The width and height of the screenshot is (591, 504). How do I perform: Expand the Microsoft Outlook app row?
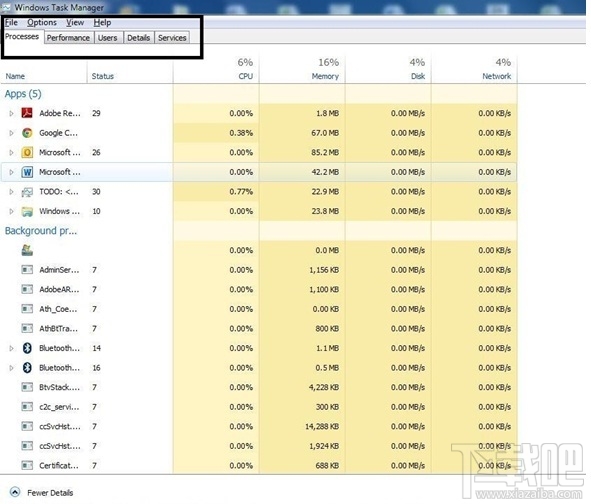point(11,152)
